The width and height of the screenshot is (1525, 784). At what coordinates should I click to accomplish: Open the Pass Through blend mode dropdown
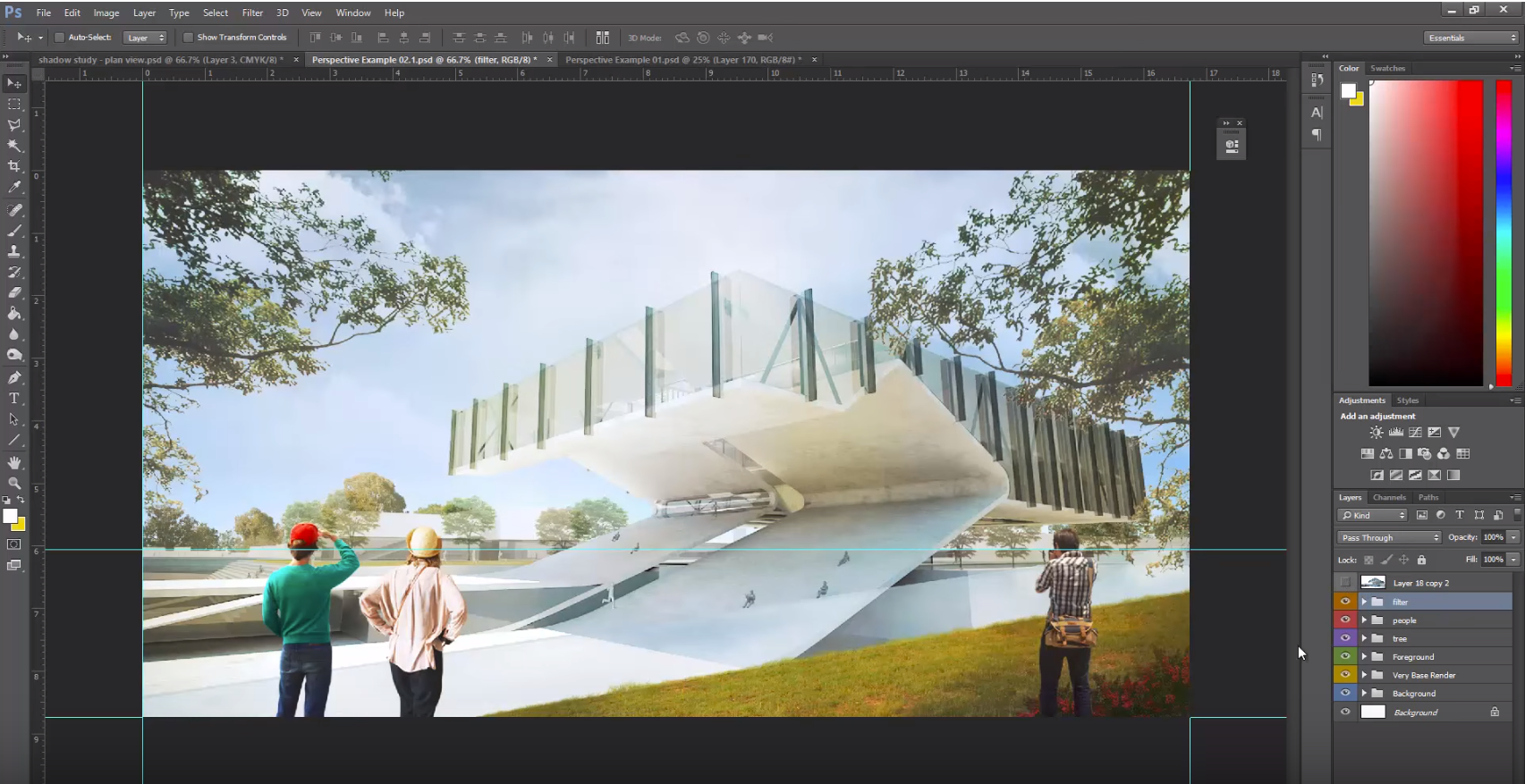1389,537
